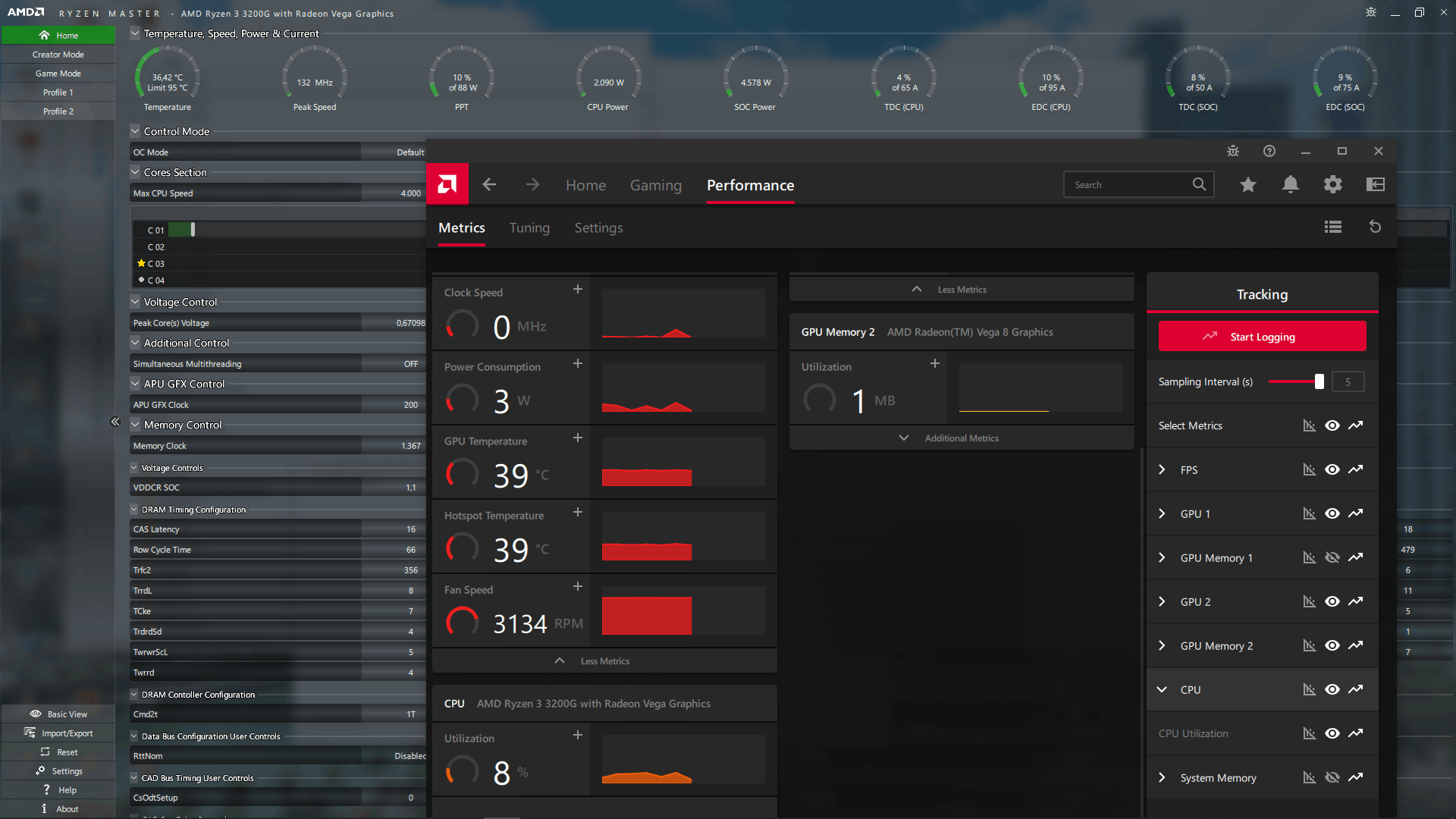Click the back navigation arrow in AMD Software

coord(489,184)
